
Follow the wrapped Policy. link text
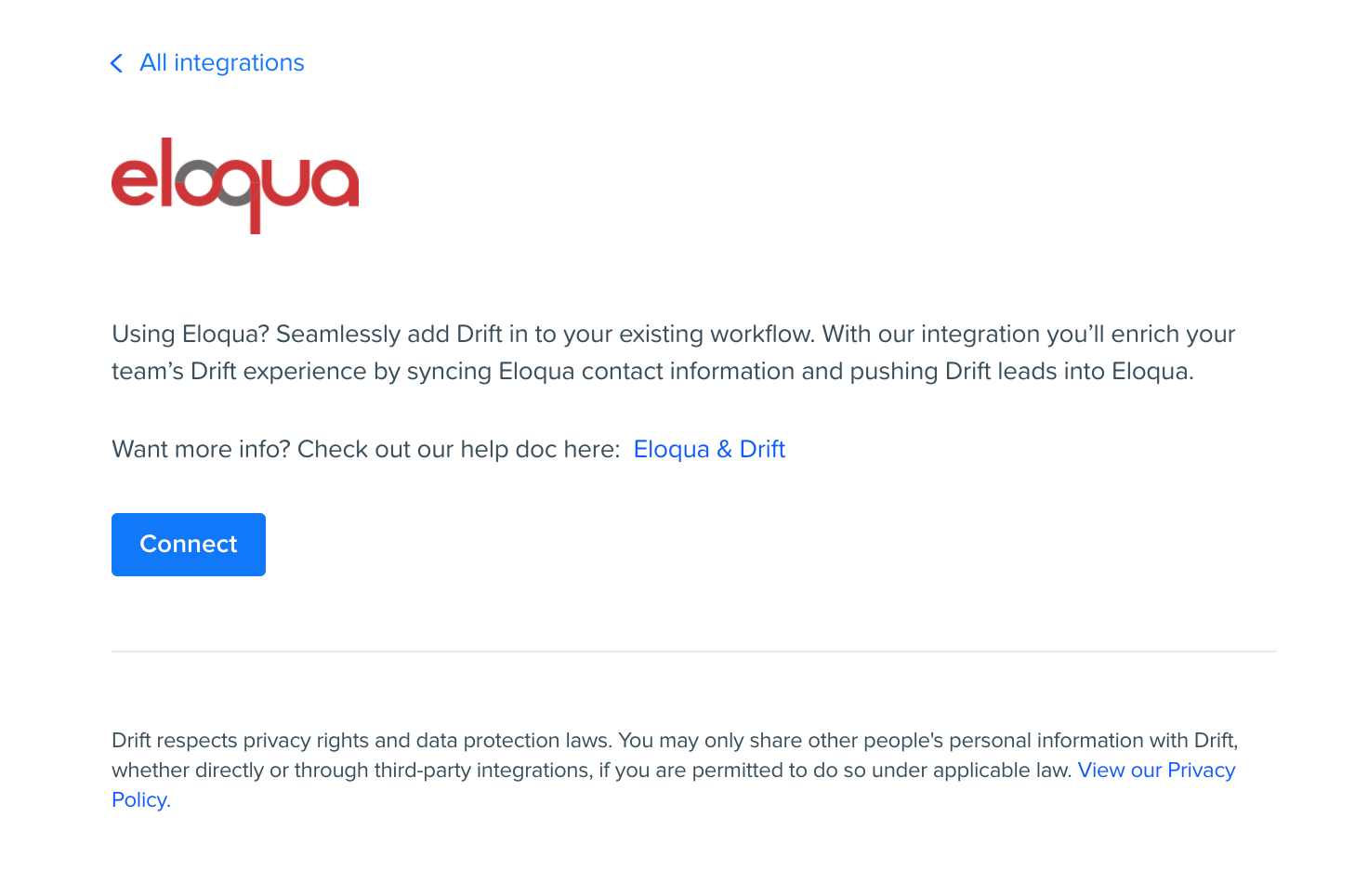tap(141, 800)
